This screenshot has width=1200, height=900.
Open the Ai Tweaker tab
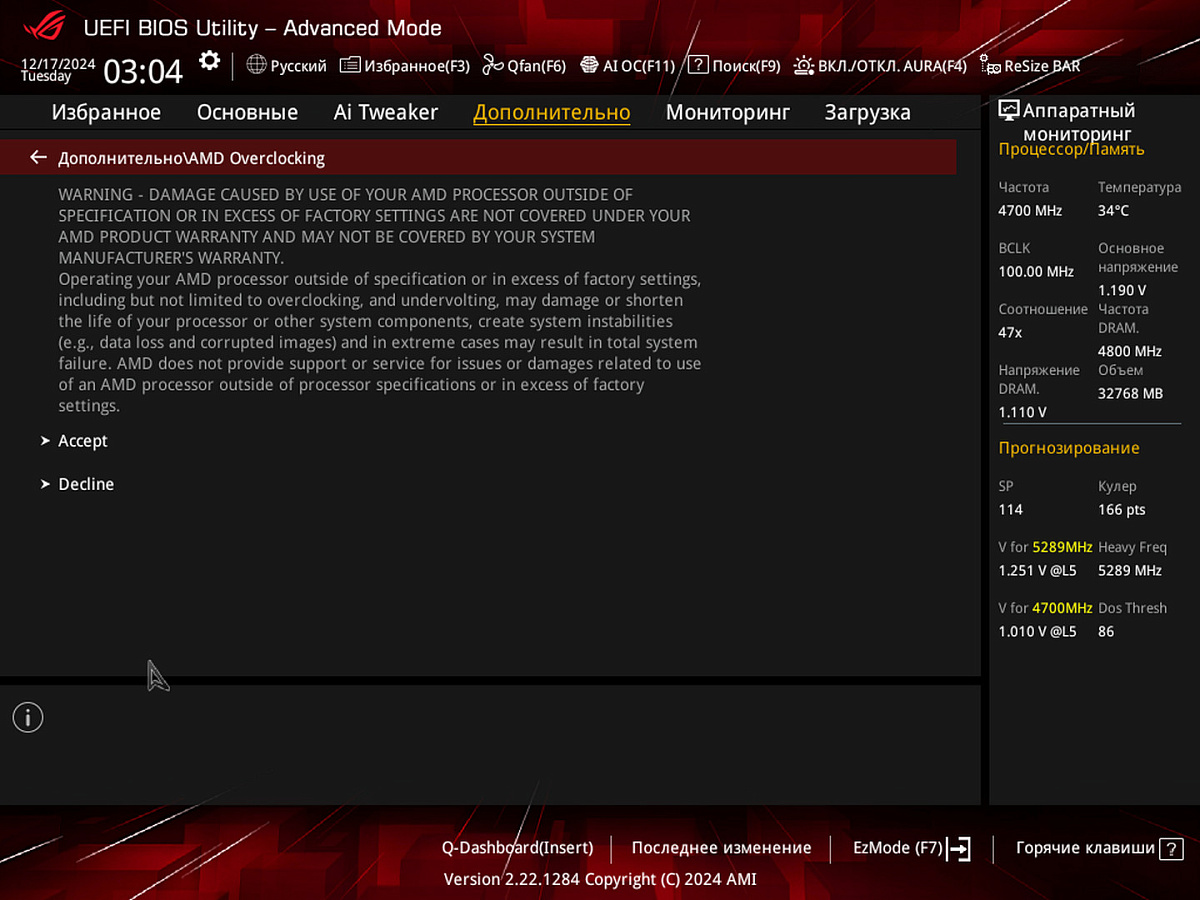385,112
